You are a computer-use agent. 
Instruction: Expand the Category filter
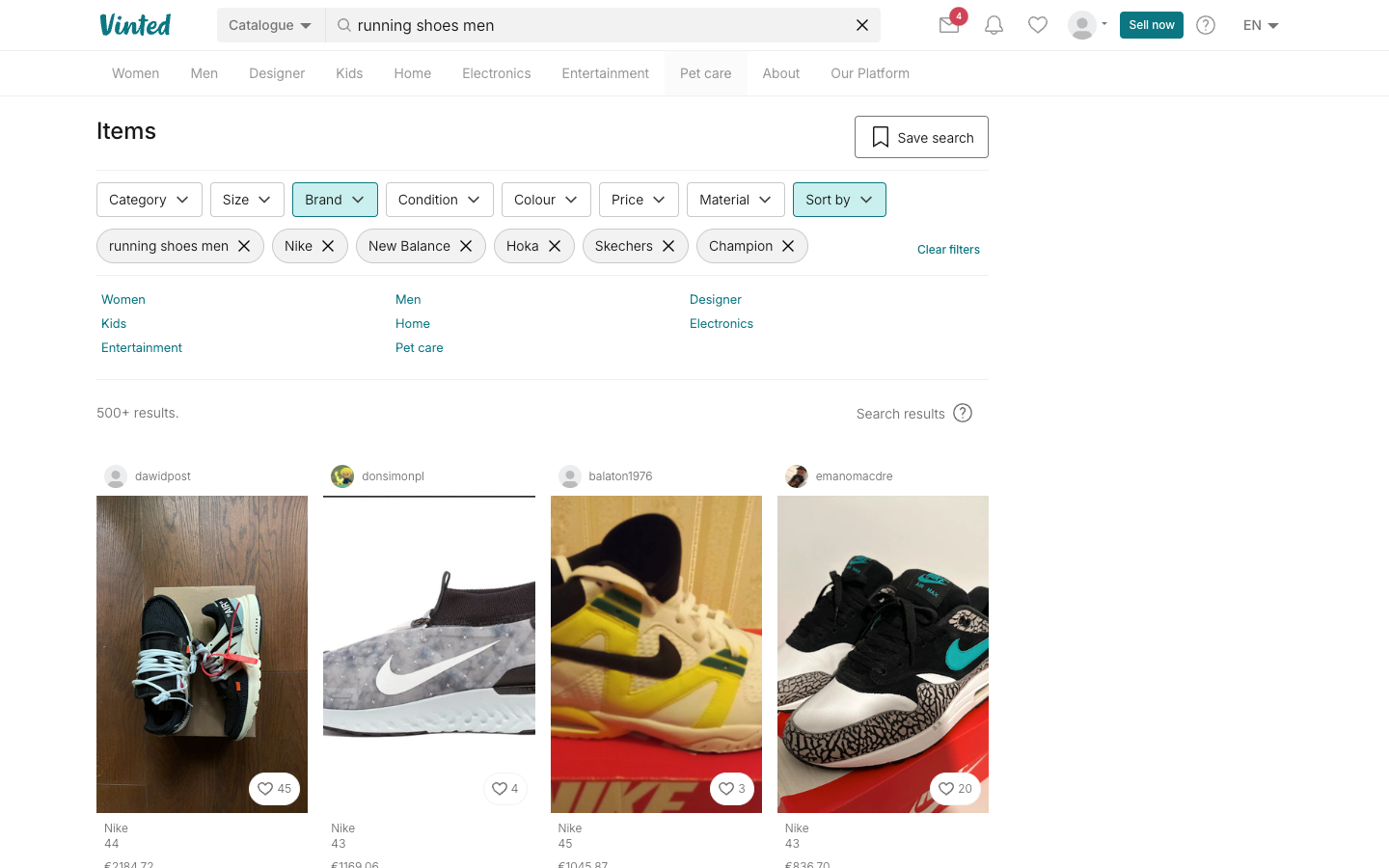150,200
